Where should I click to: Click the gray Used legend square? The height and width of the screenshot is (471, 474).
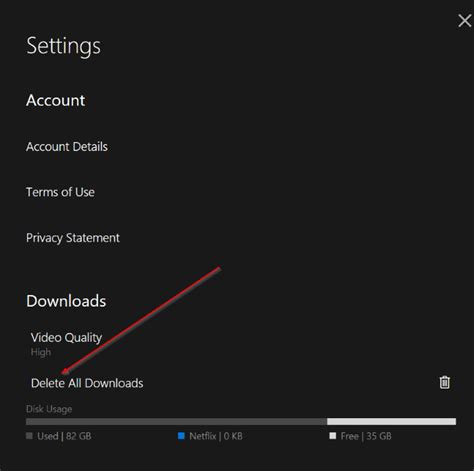click(29, 436)
